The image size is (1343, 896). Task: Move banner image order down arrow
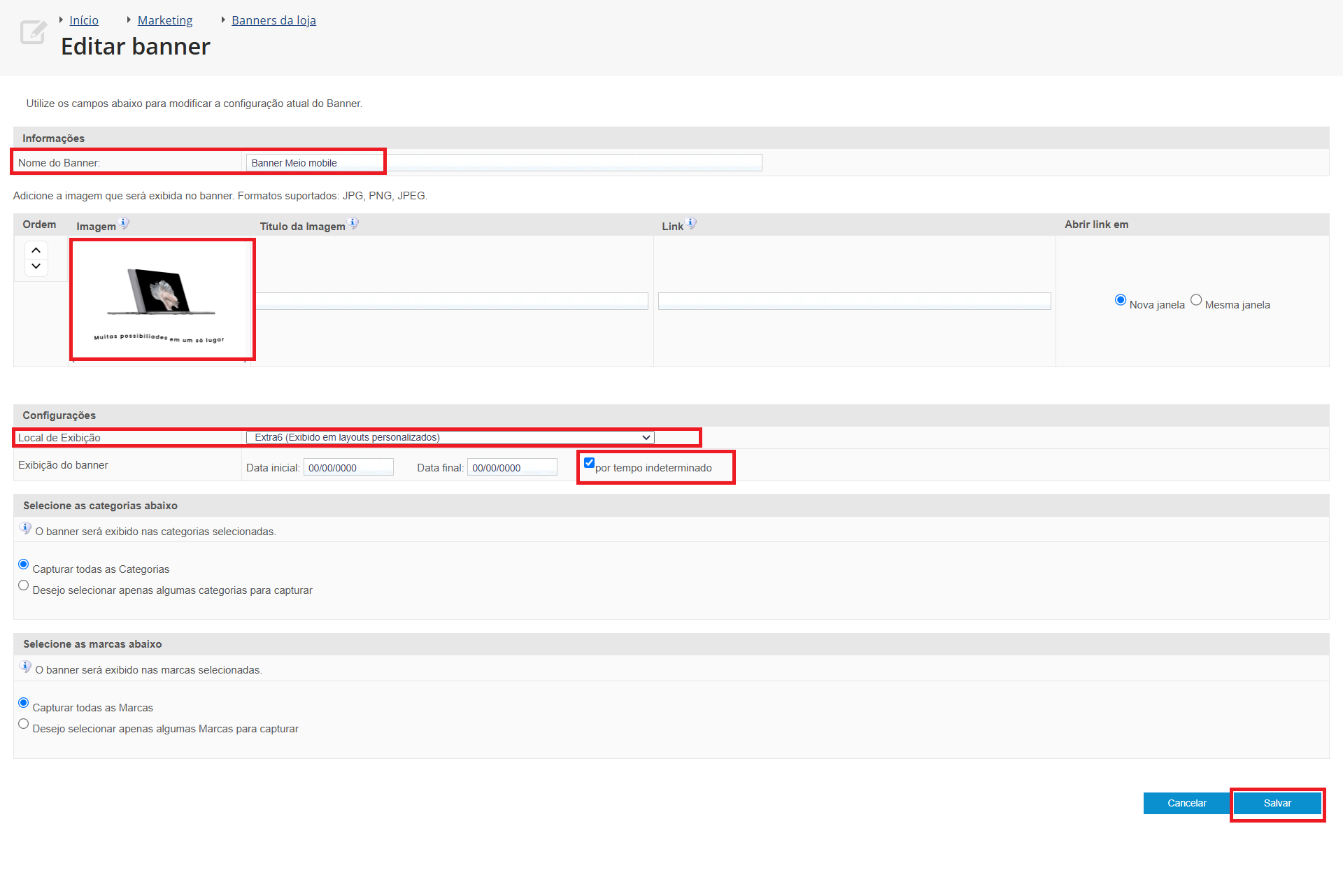click(x=36, y=266)
